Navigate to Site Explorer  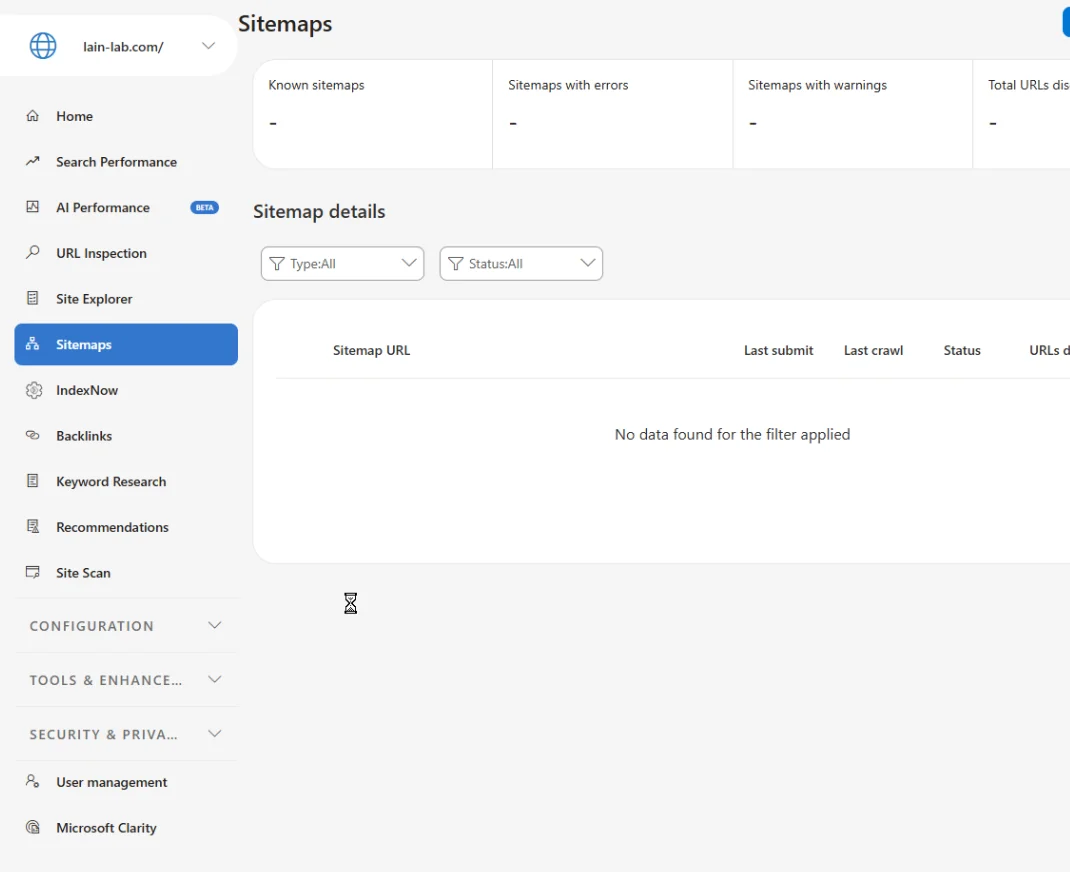click(94, 299)
